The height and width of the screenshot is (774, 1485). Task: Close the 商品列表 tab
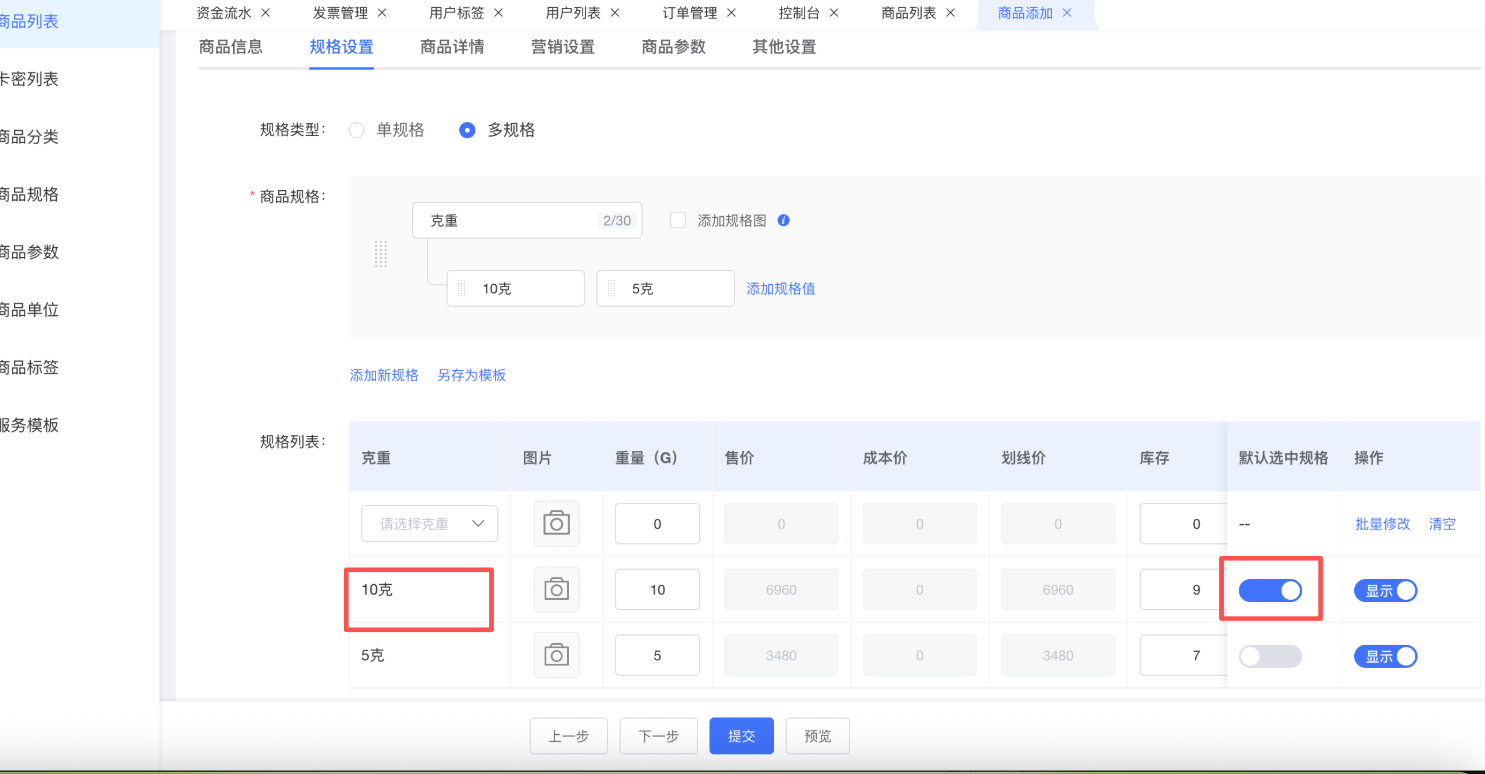pyautogui.click(x=950, y=13)
